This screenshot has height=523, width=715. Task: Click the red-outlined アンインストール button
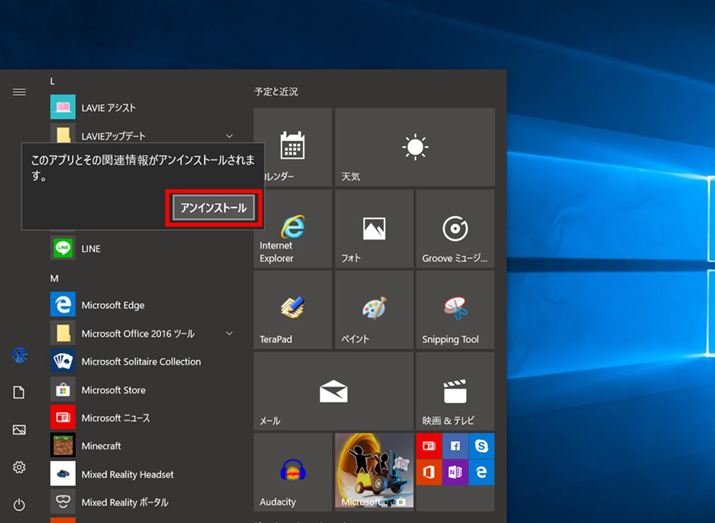214,207
